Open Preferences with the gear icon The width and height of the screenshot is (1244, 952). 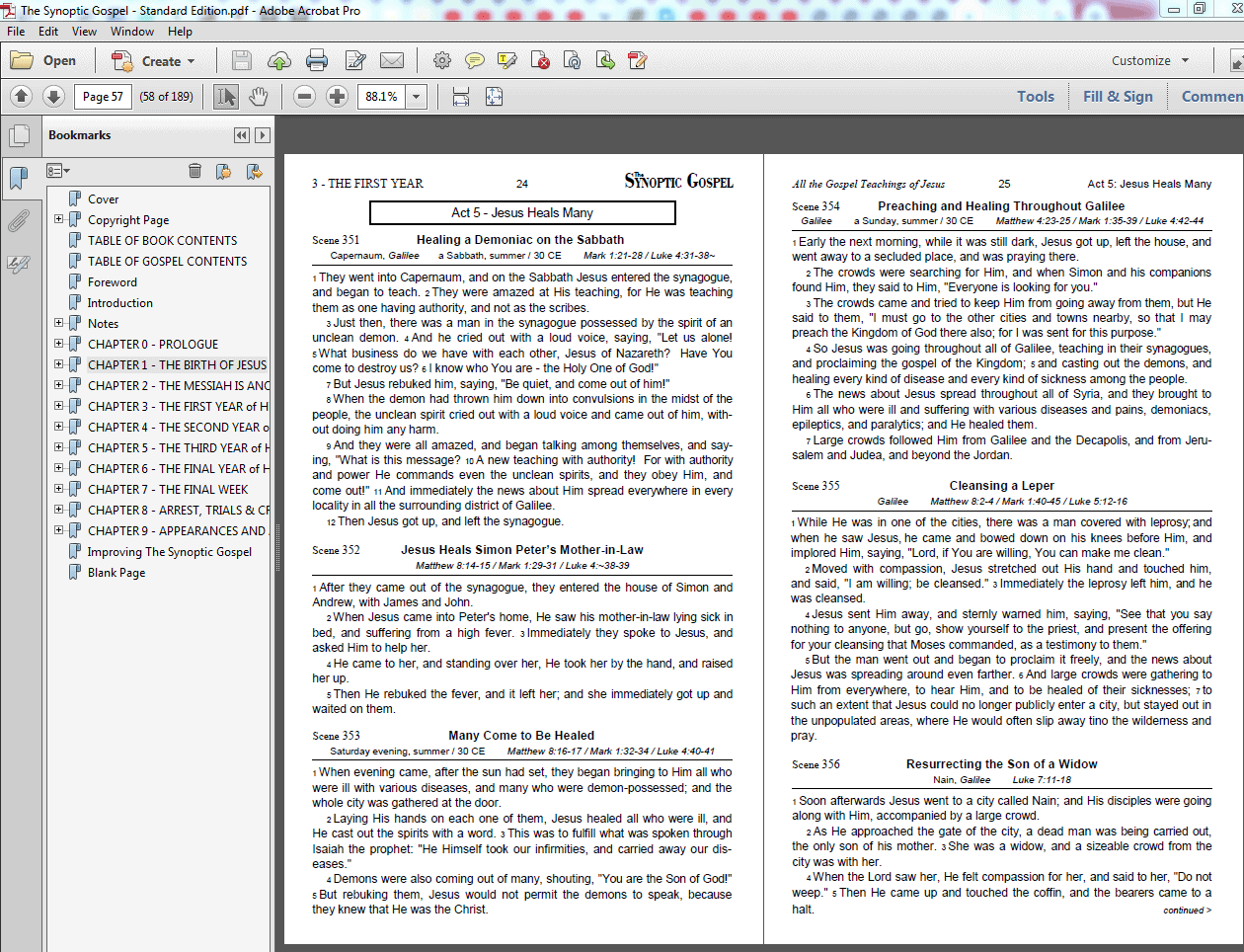(442, 60)
